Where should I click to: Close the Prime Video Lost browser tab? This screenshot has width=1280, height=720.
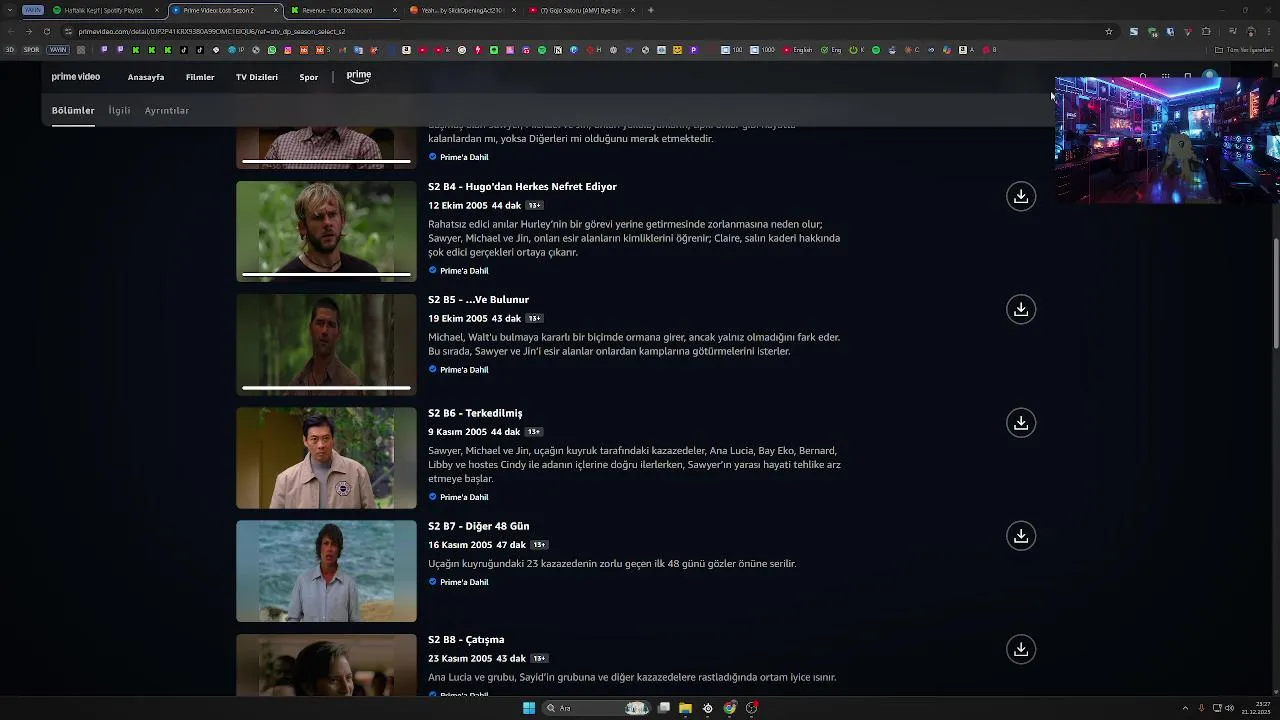click(275, 10)
